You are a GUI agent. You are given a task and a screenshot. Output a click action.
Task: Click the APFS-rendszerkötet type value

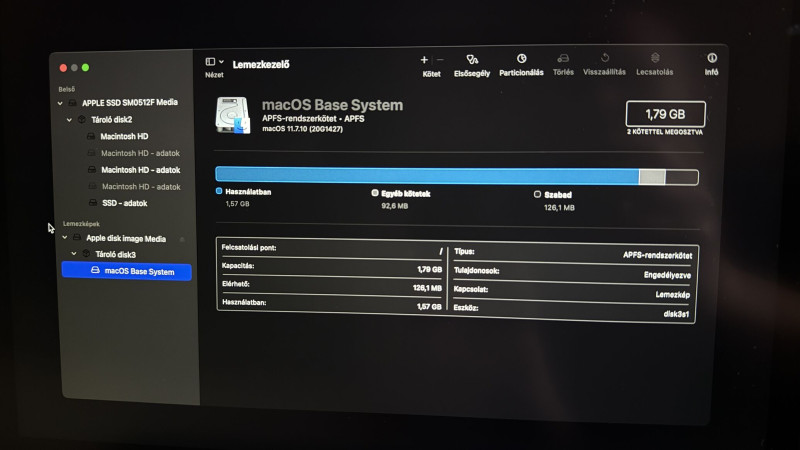coord(657,255)
